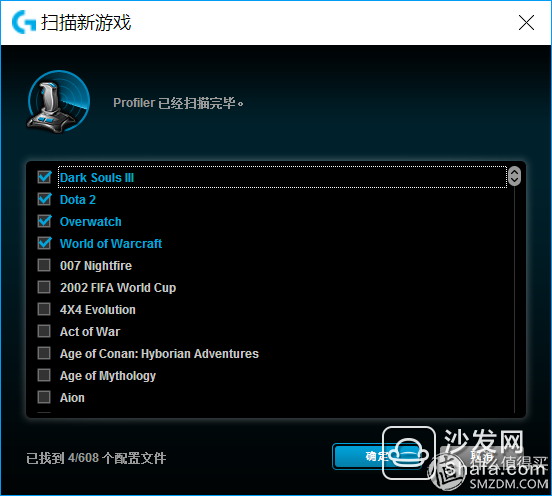Click the joystick profiler icon

[x=58, y=102]
